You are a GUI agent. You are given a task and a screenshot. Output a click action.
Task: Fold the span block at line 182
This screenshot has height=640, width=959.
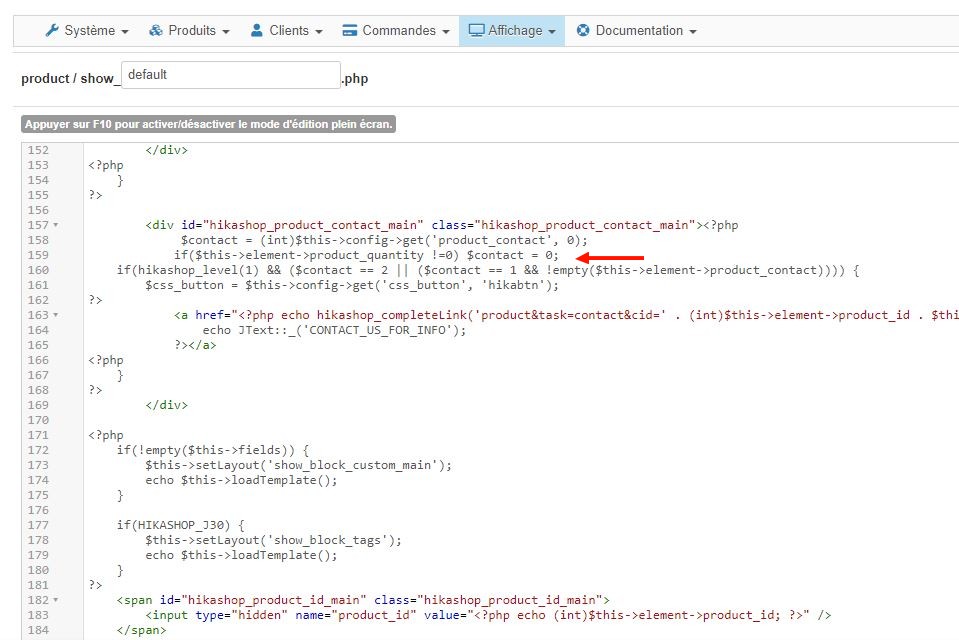tap(55, 600)
